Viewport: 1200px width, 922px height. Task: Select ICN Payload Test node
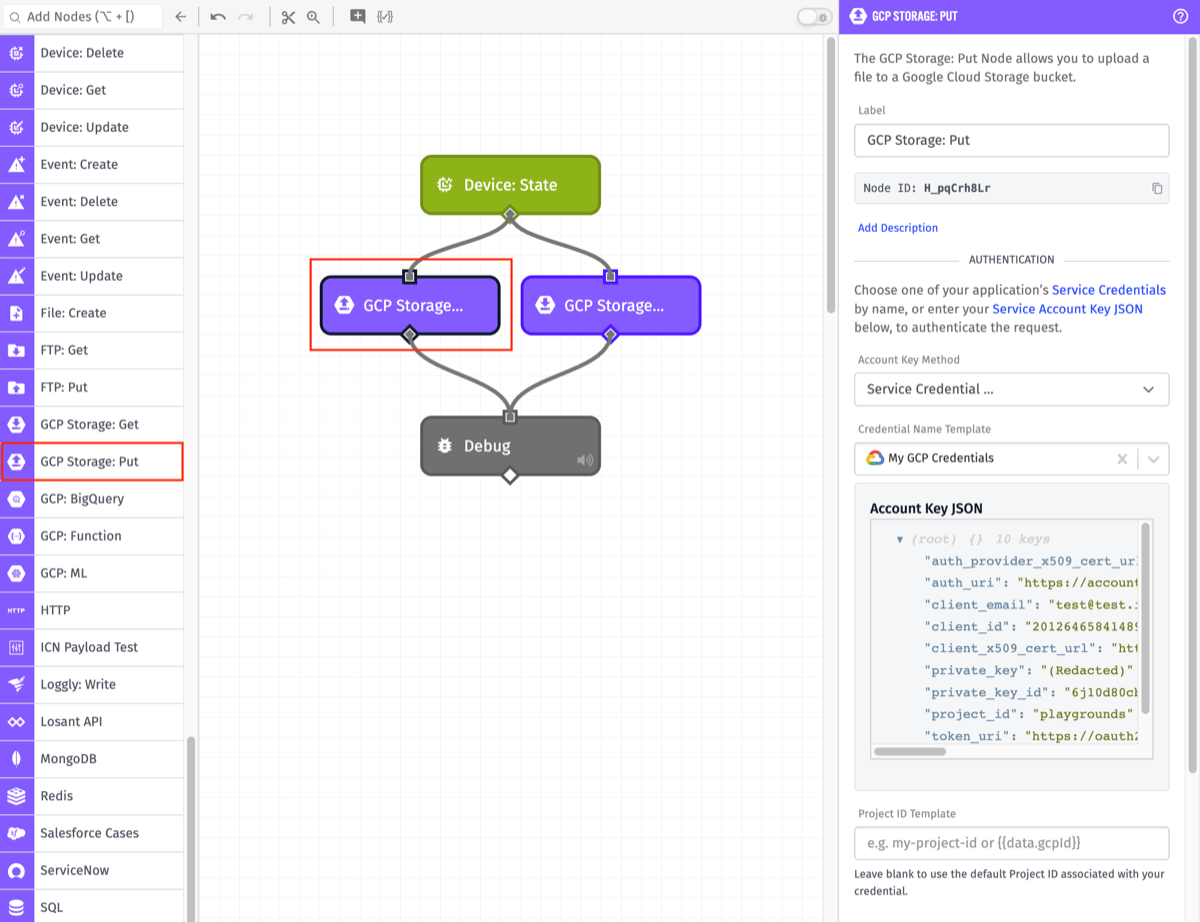(x=92, y=647)
